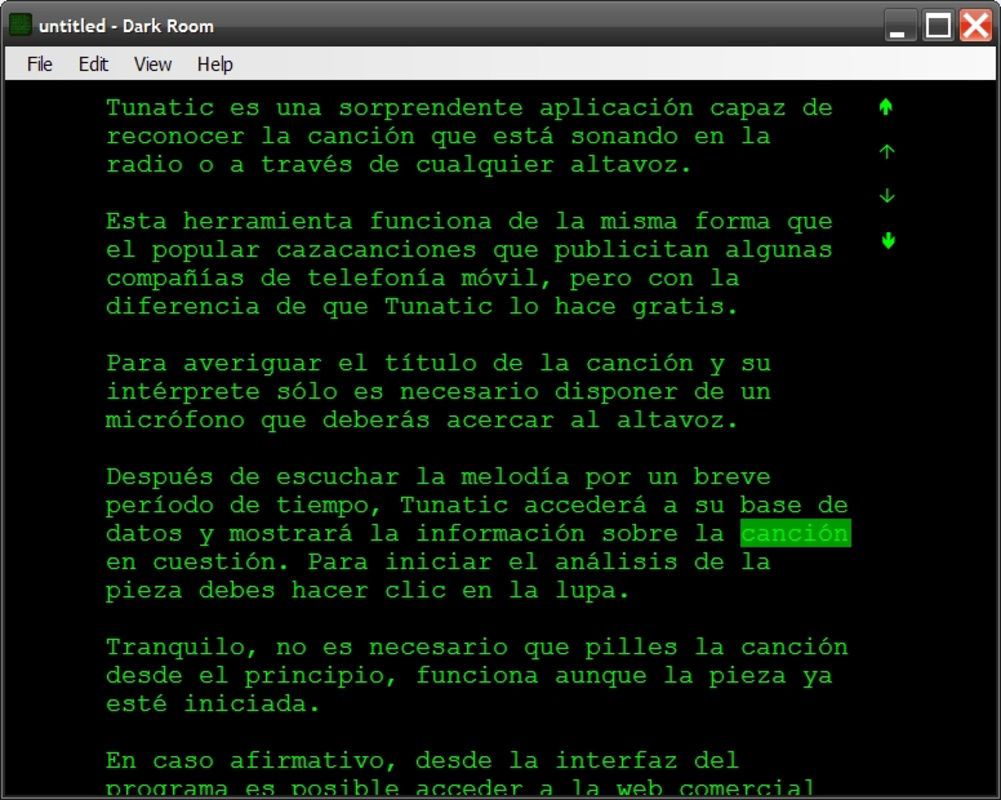Click the thin up arrow scroll icon
The width and height of the screenshot is (1001, 800).
[887, 151]
